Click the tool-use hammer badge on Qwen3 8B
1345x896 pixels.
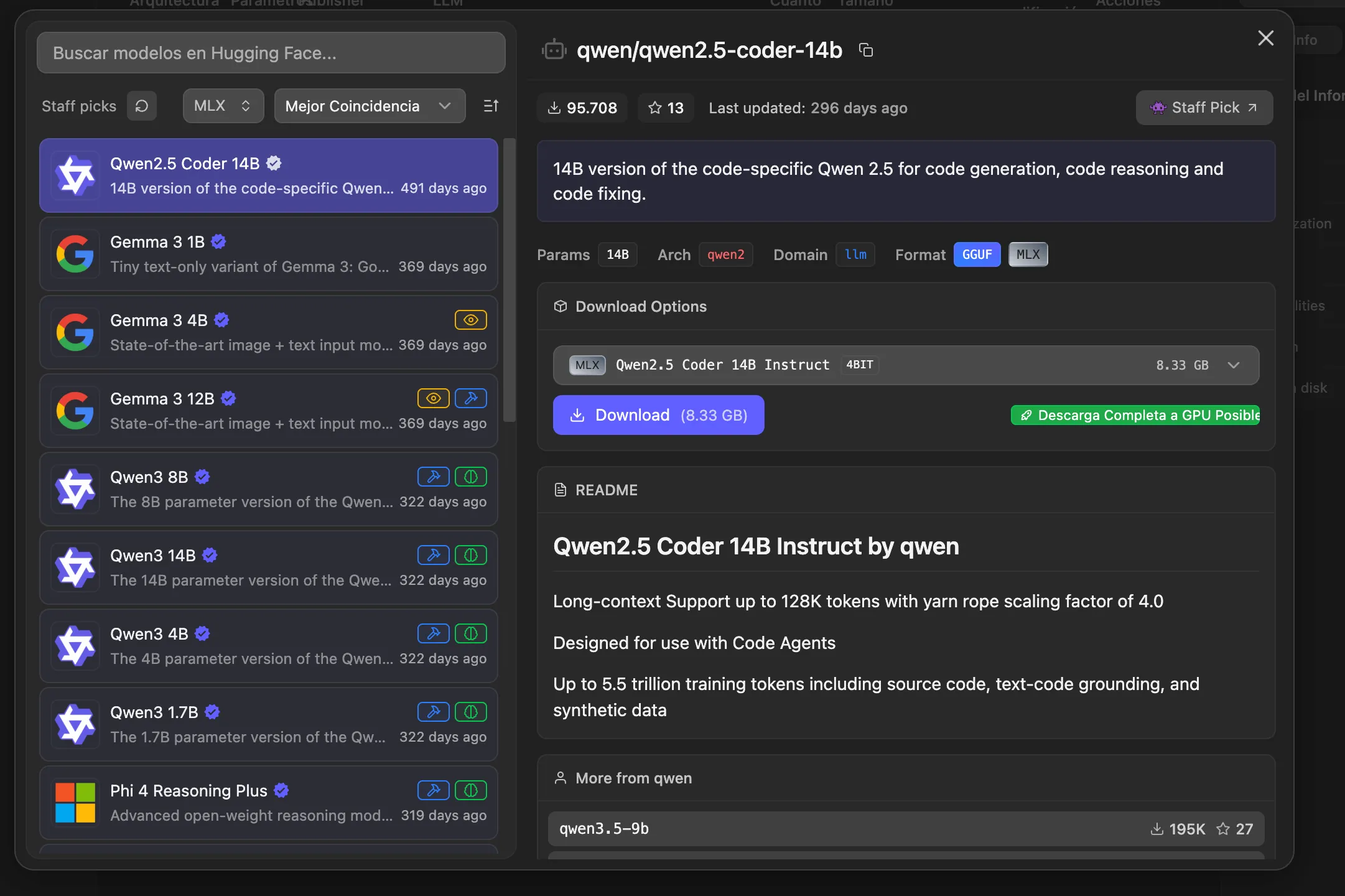point(434,477)
